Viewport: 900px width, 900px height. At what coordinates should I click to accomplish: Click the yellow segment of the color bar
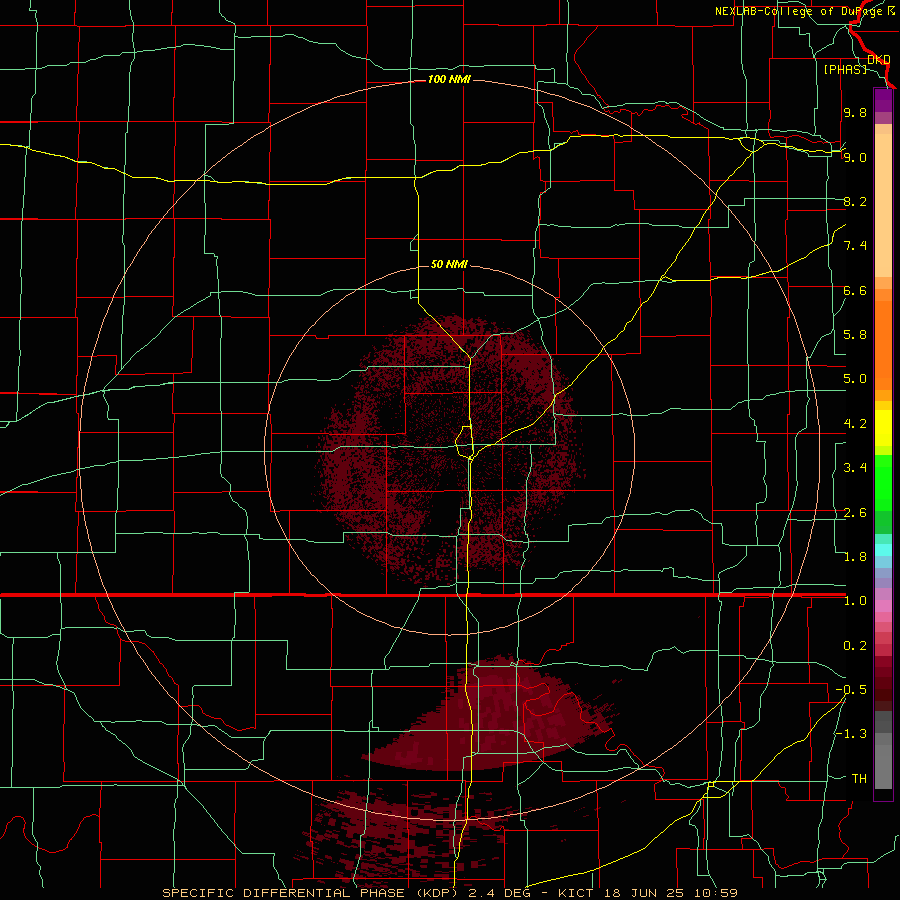tap(883, 428)
